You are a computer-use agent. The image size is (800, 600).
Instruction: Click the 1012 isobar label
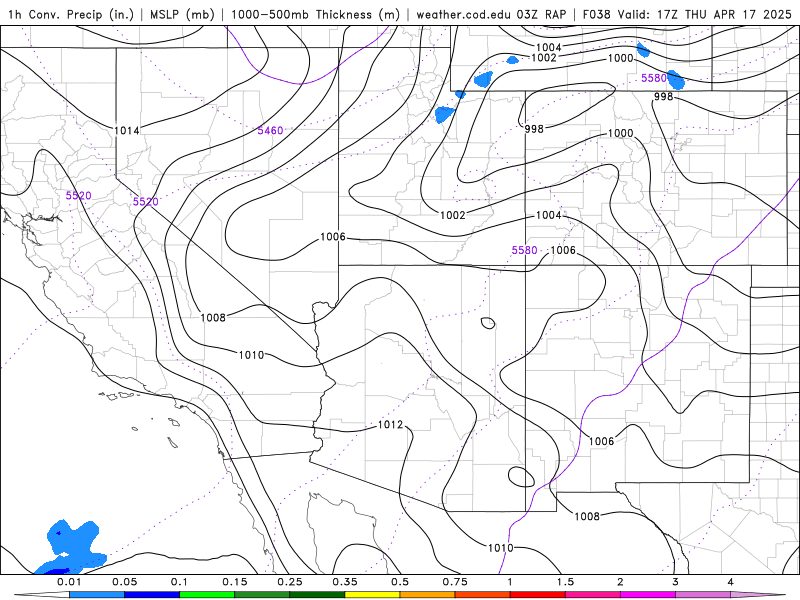[x=390, y=424]
